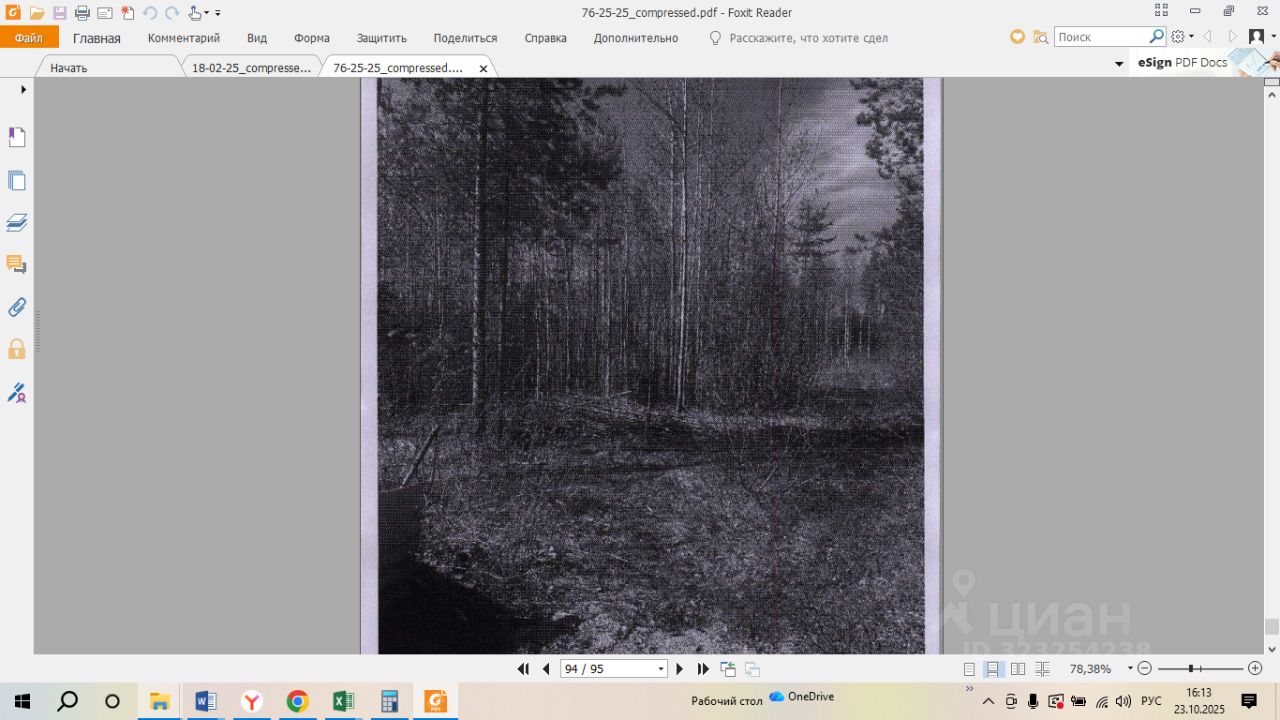This screenshot has width=1280, height=720.
Task: Open the Security lock panel
Action: tap(17, 349)
